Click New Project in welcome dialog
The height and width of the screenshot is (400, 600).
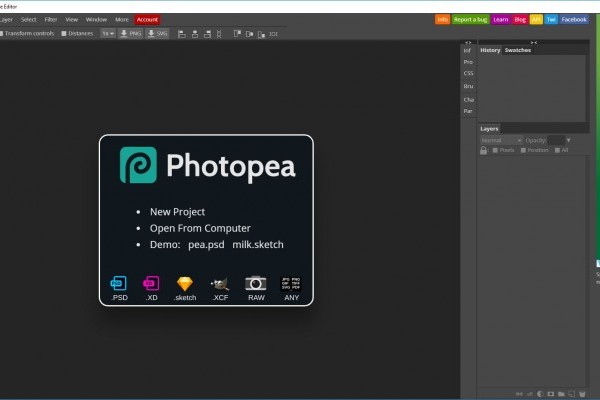(177, 212)
